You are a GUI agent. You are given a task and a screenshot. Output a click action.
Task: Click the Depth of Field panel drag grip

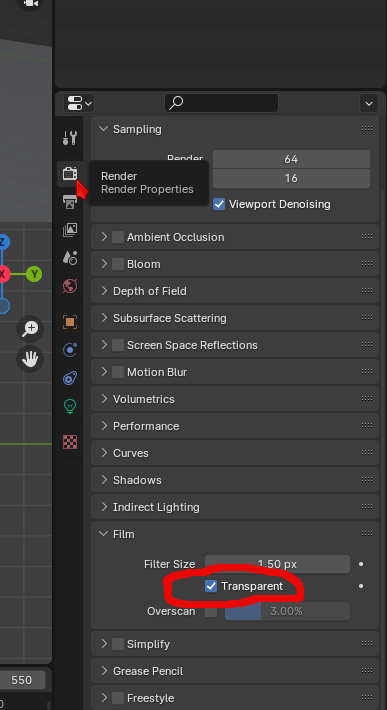(x=367, y=290)
